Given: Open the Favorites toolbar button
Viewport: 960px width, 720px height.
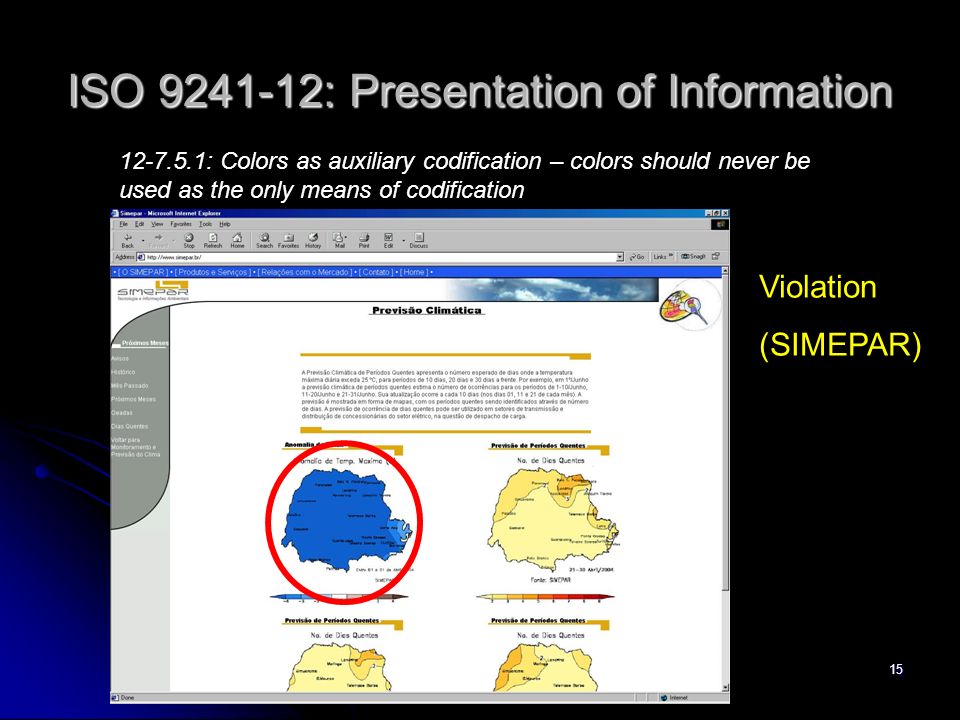Looking at the screenshot, I should click(288, 241).
